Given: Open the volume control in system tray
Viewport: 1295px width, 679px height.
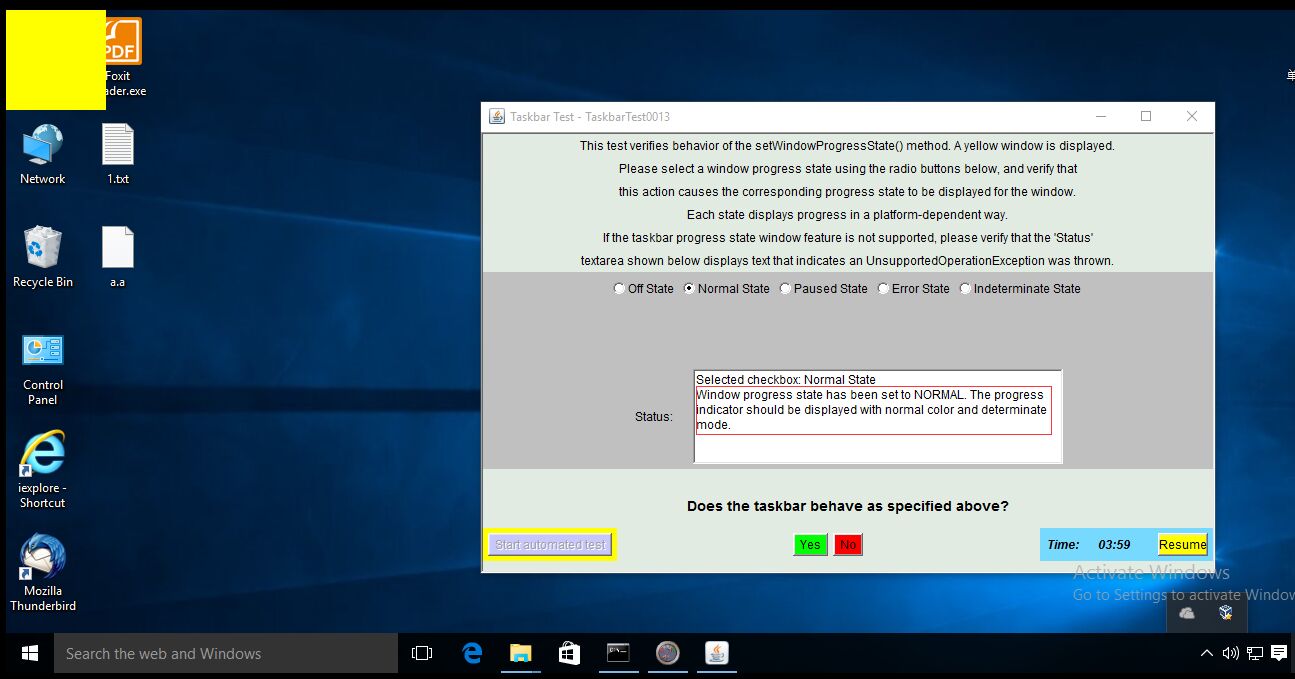Looking at the screenshot, I should coord(1231,654).
